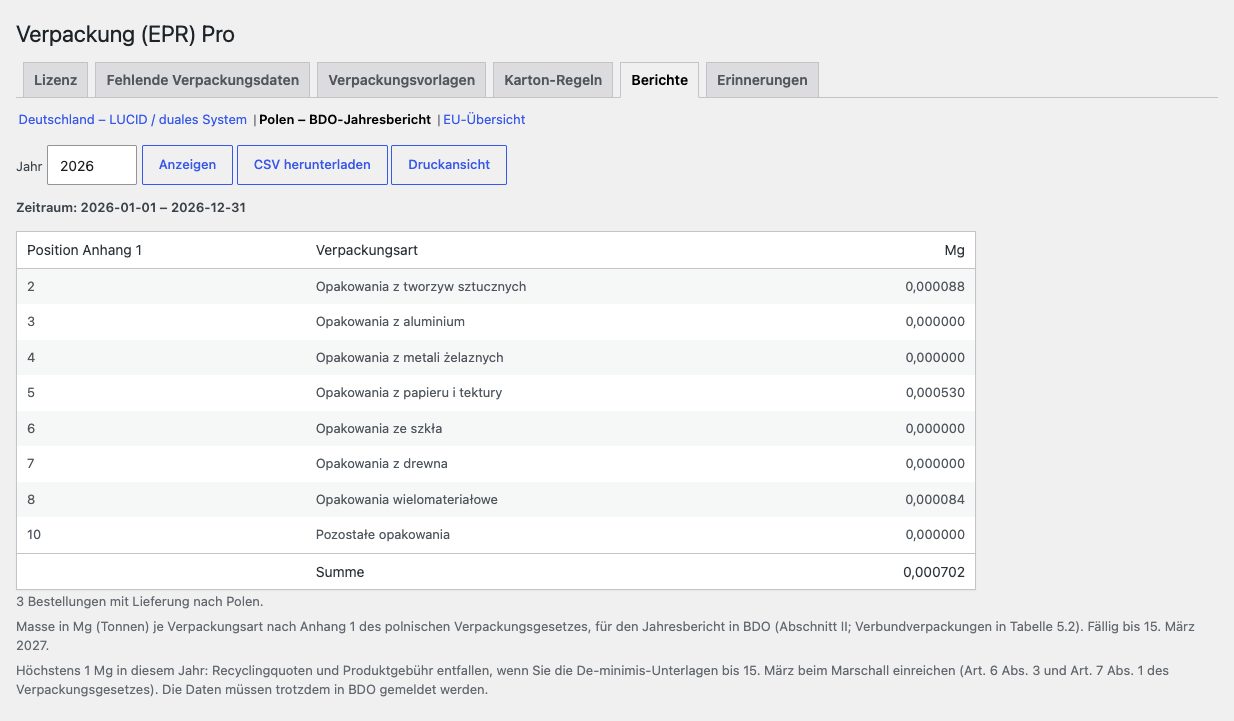Click the Mg column header
This screenshot has width=1234, height=721.
click(x=954, y=250)
